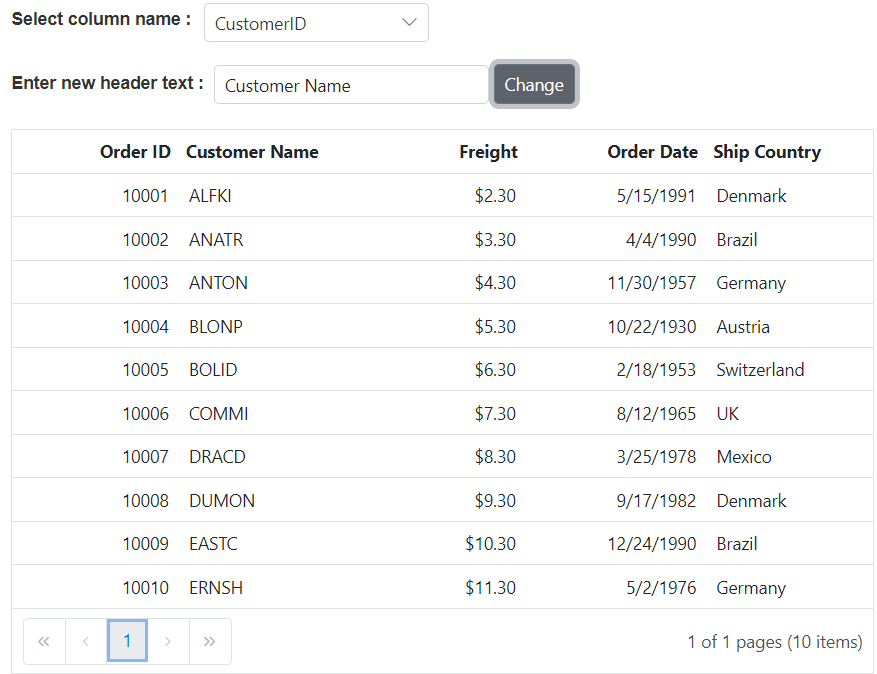Click Brazil in row 10009
Screen dimensions: 877x674
coord(737,544)
